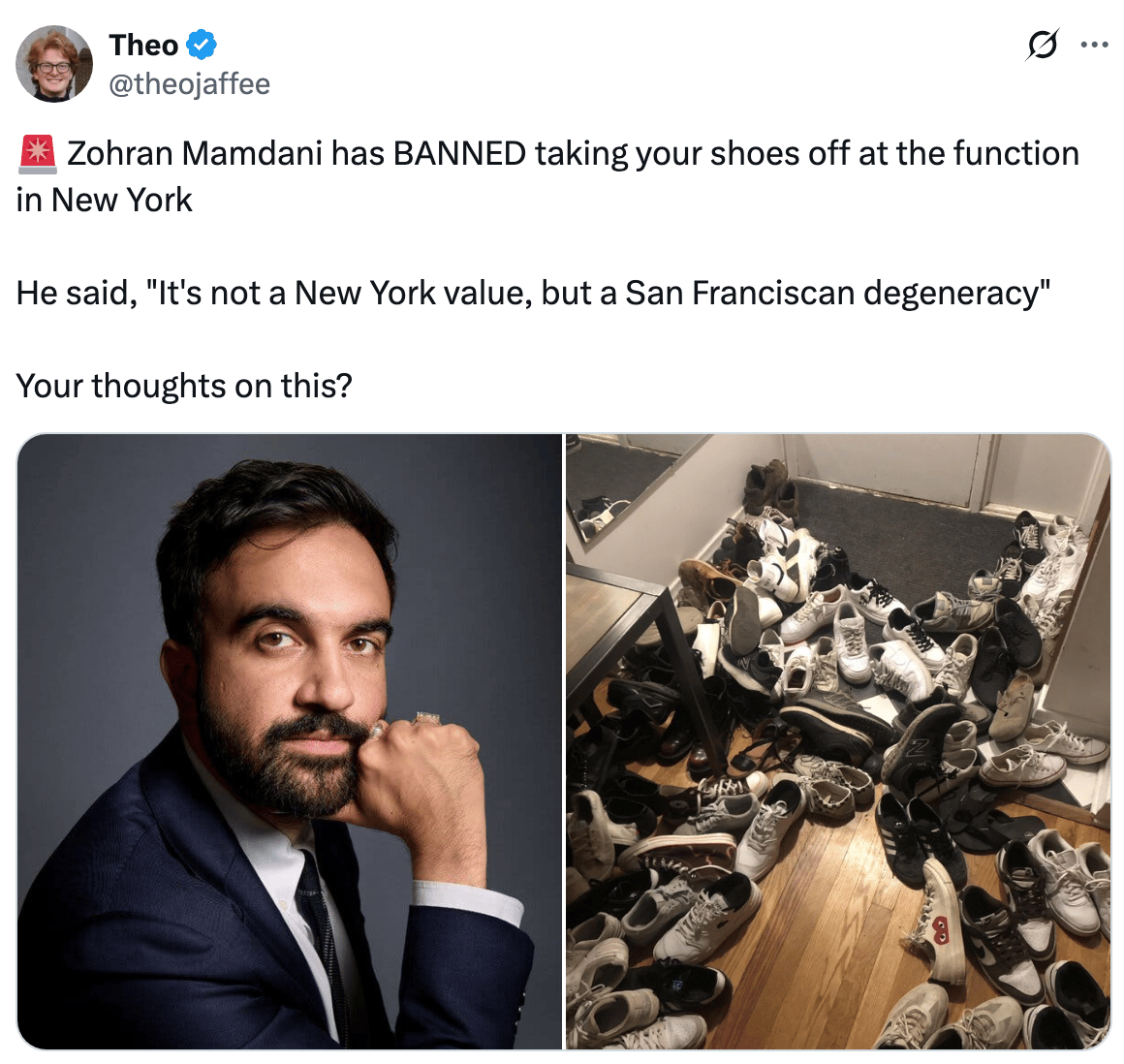Click the man's ring in portrait photo
Image resolution: width=1124 pixels, height=1064 pixels.
click(x=427, y=718)
